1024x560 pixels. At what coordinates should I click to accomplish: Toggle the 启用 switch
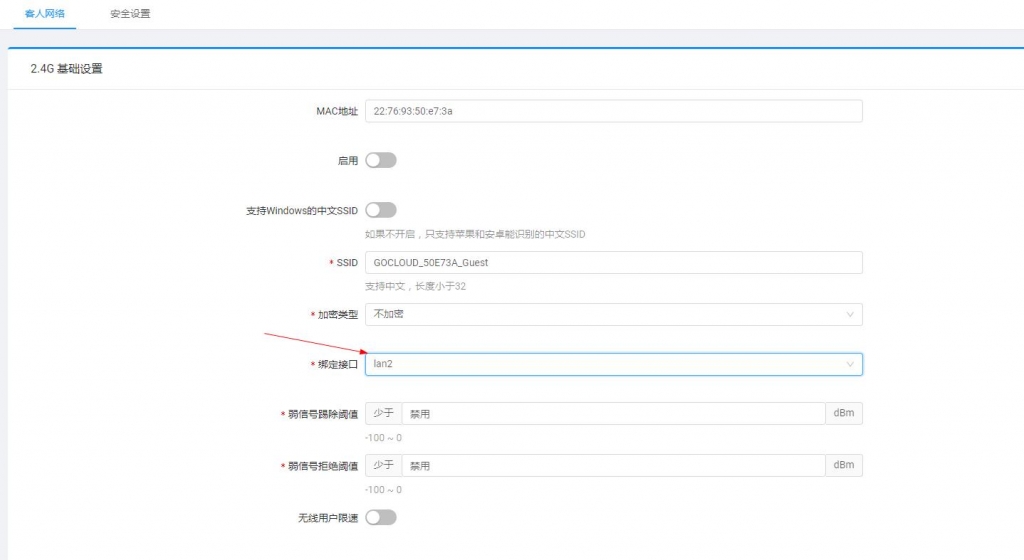(381, 160)
